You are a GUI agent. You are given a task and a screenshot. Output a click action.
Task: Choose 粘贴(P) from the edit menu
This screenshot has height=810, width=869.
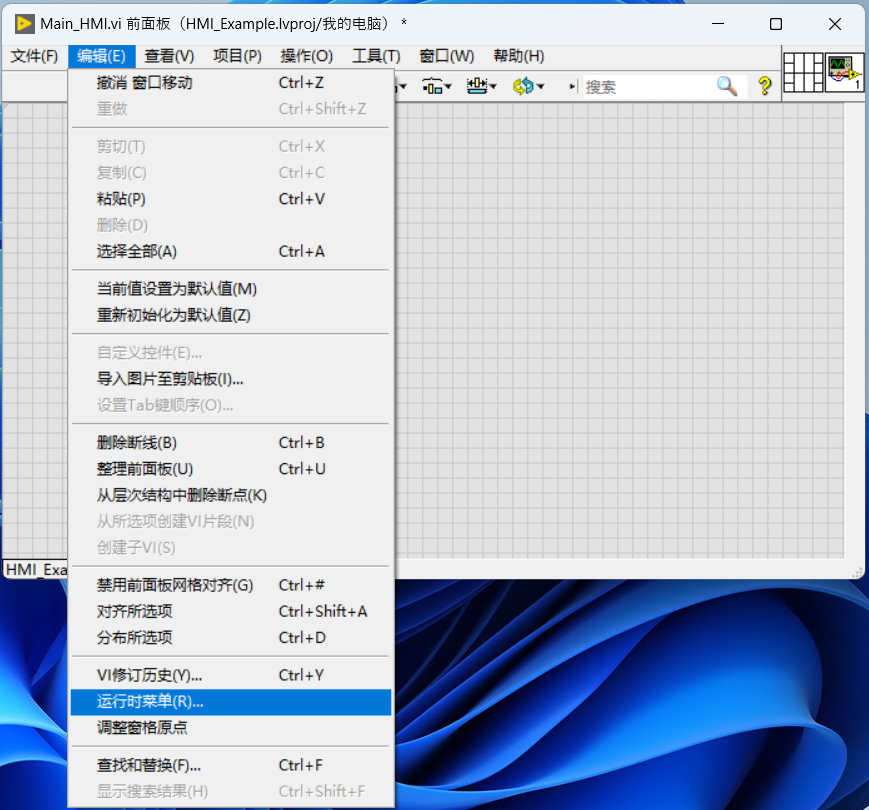(231, 199)
